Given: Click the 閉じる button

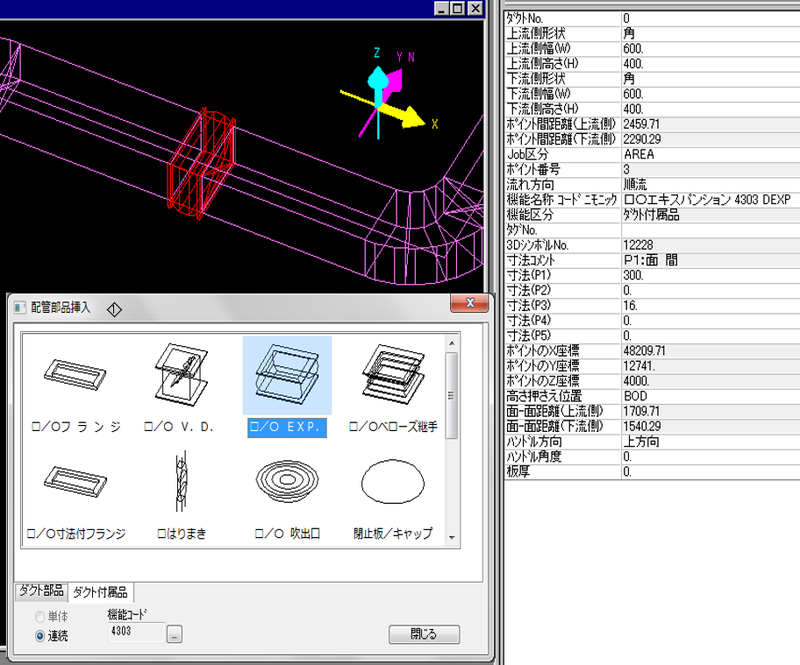Looking at the screenshot, I should [x=424, y=634].
